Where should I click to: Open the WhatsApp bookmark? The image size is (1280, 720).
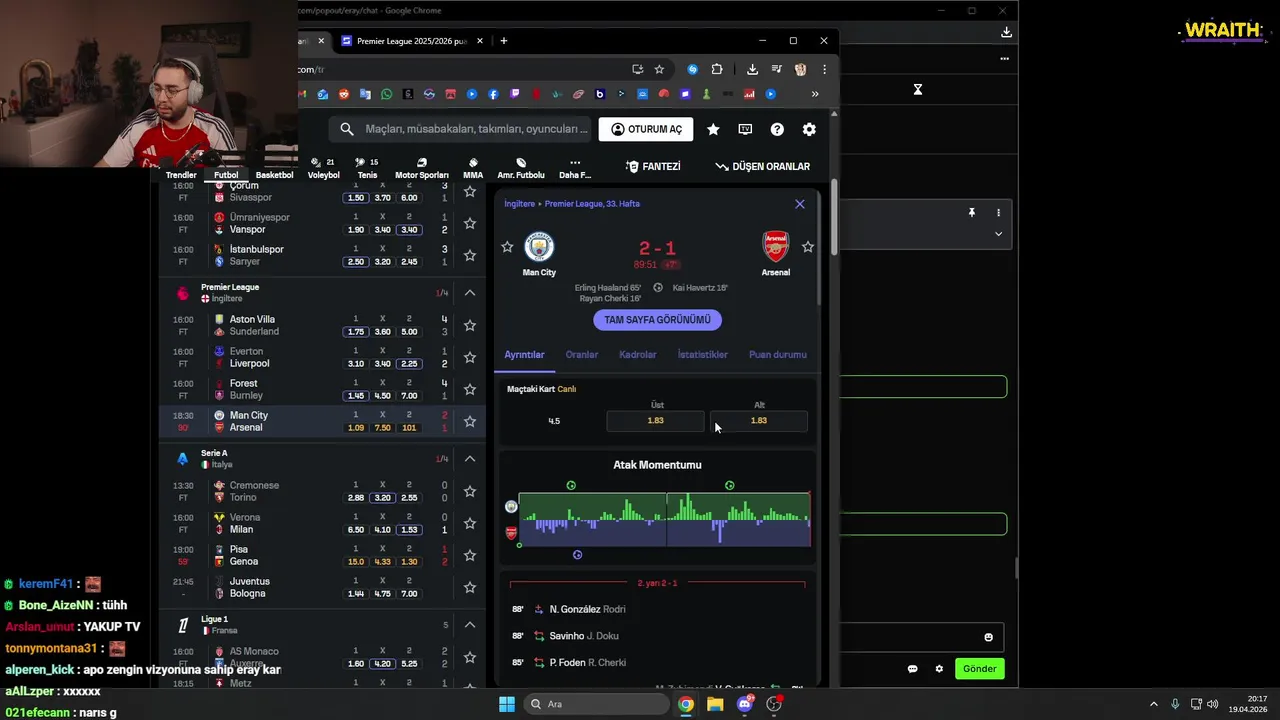386,94
